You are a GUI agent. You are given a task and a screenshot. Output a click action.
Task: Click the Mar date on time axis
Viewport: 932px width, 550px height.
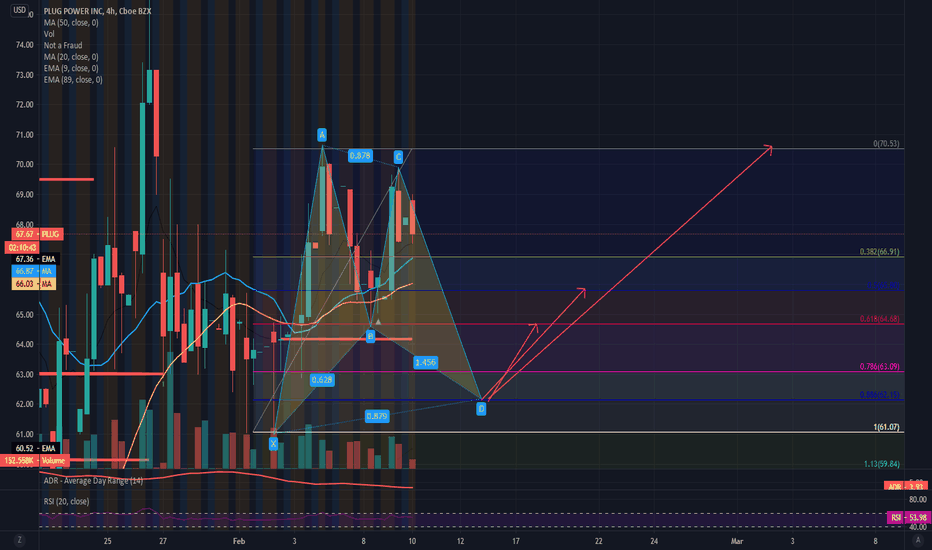point(737,541)
